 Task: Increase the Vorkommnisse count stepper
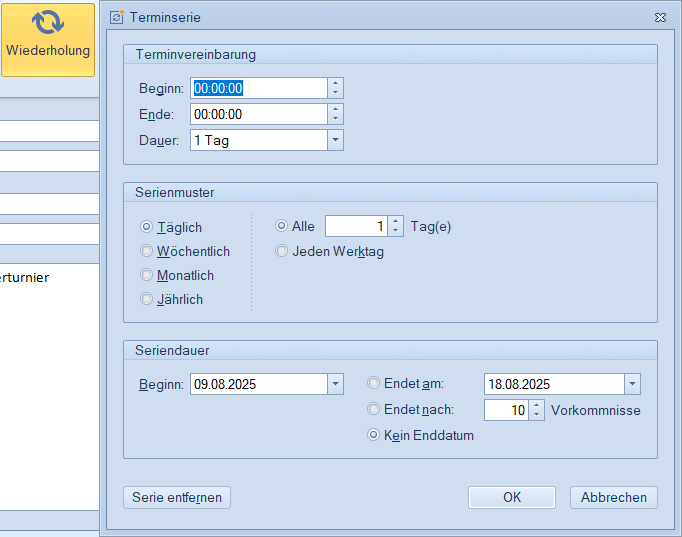537,405
